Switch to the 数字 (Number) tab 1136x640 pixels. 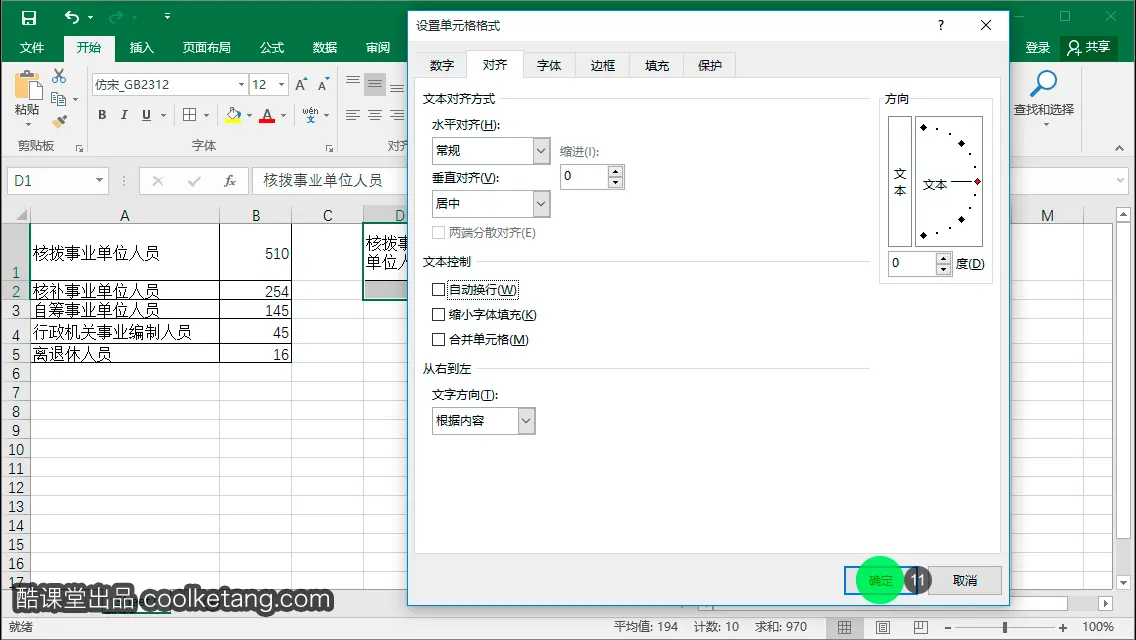441,65
